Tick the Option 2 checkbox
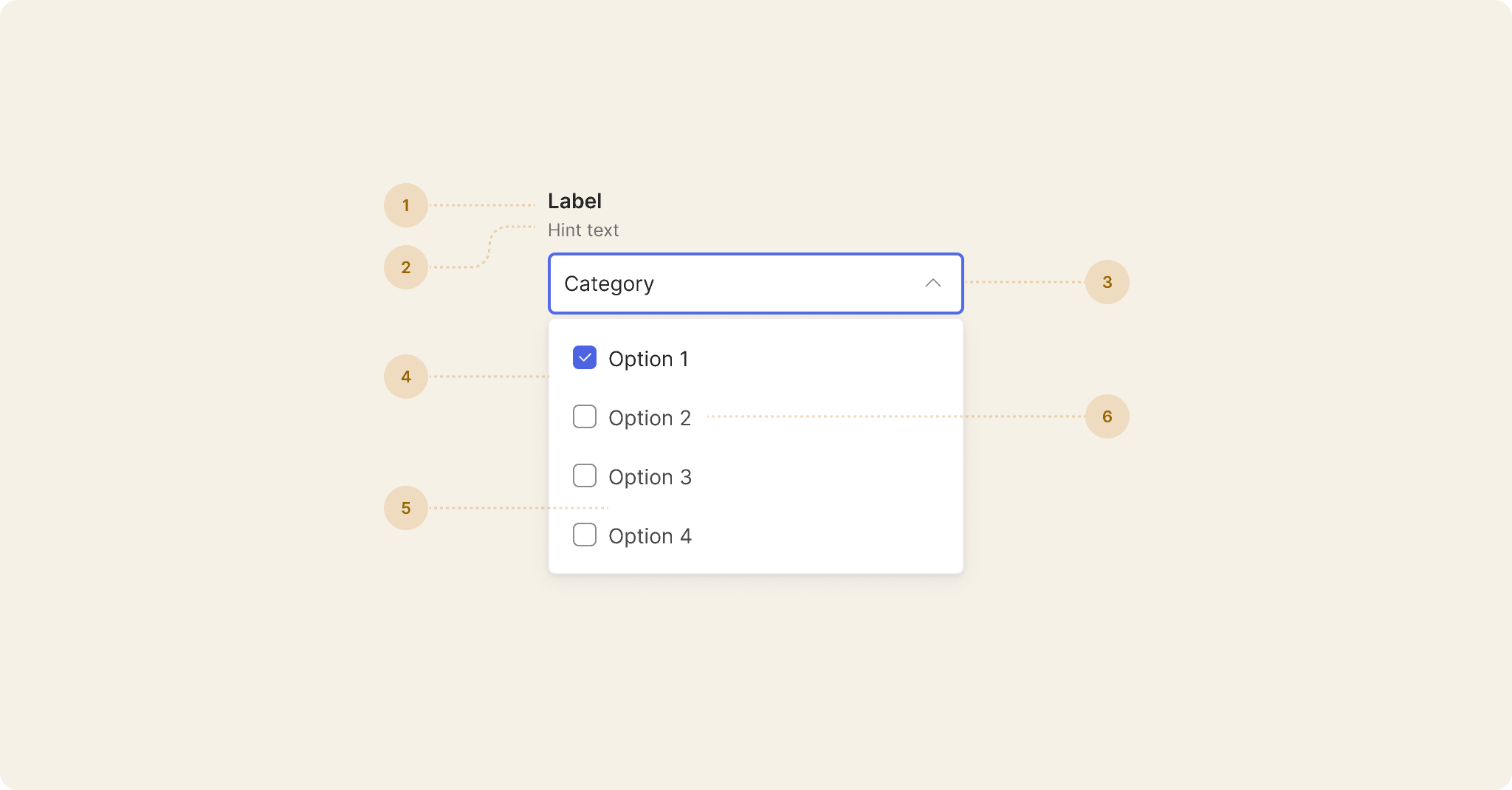 pos(585,417)
